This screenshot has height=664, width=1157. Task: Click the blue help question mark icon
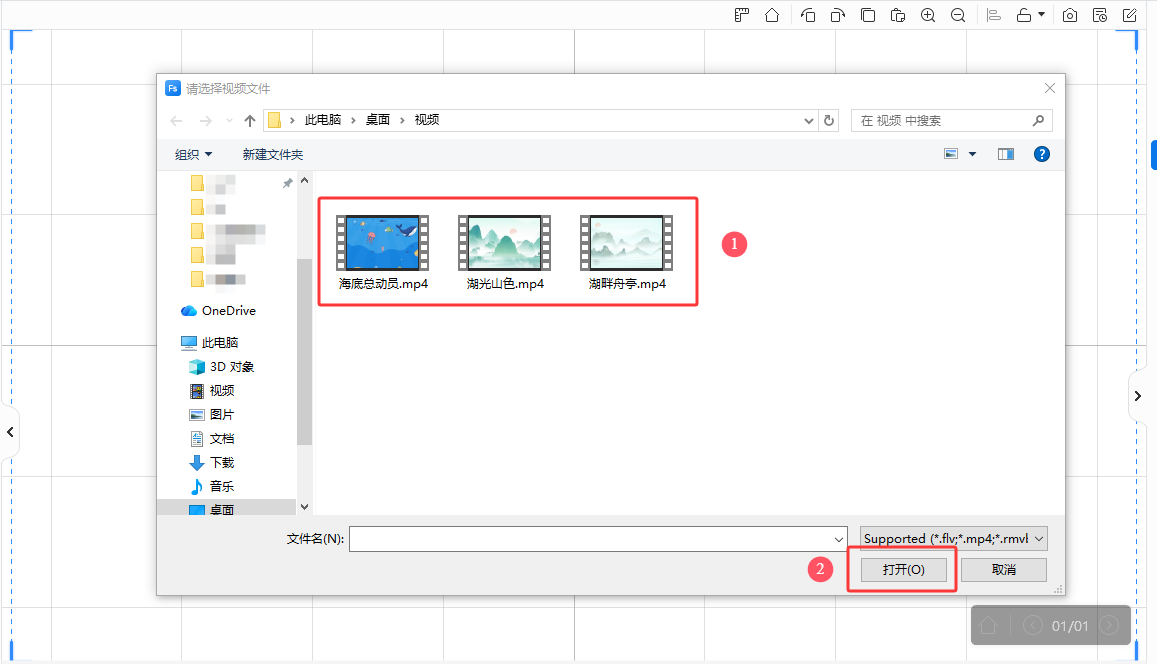[x=1041, y=154]
